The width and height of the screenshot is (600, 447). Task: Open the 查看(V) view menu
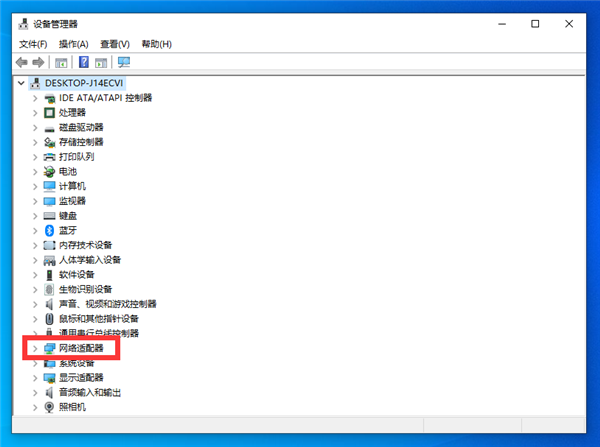point(114,44)
